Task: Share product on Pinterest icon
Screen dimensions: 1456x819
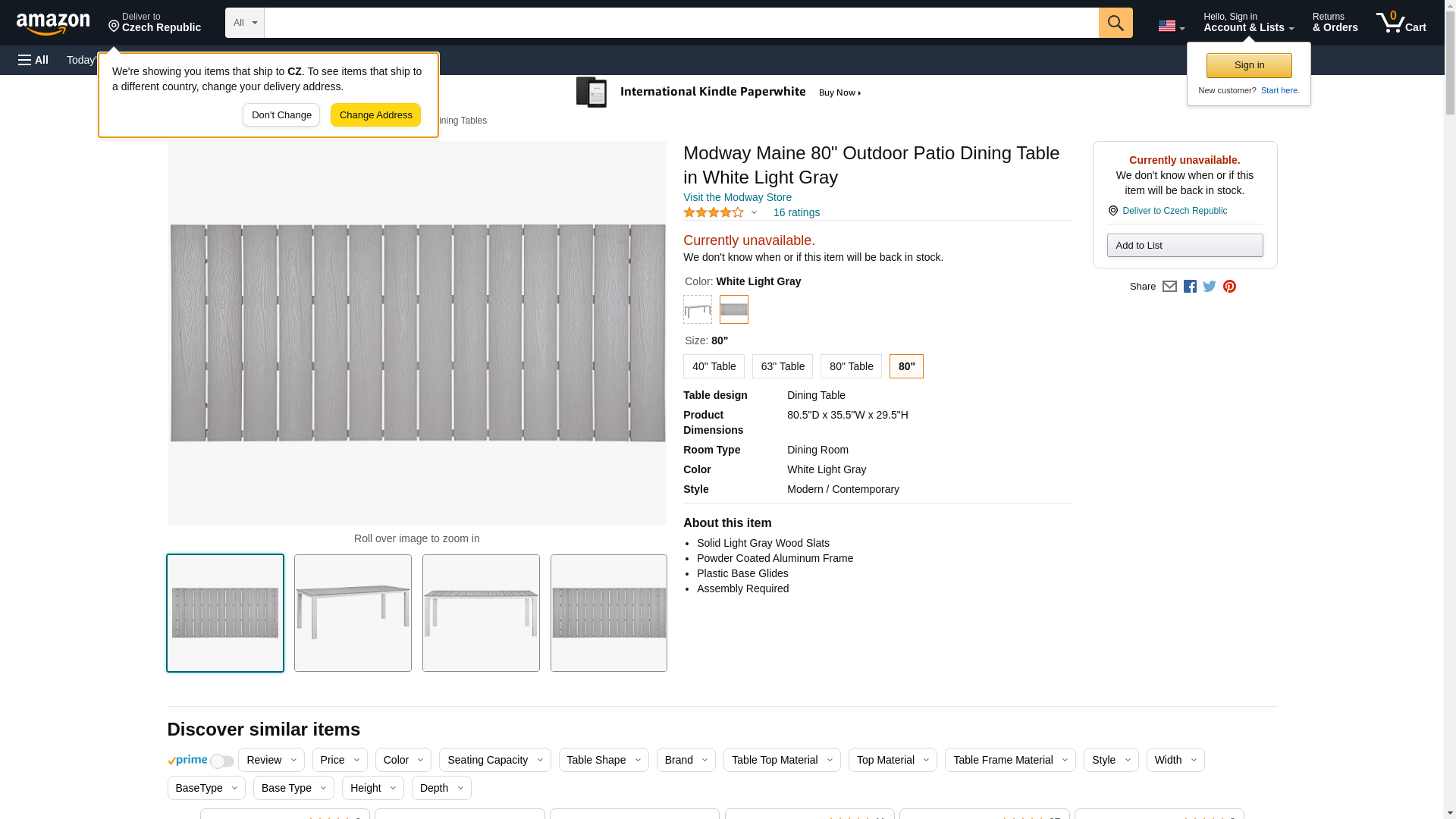Action: pyautogui.click(x=1229, y=287)
